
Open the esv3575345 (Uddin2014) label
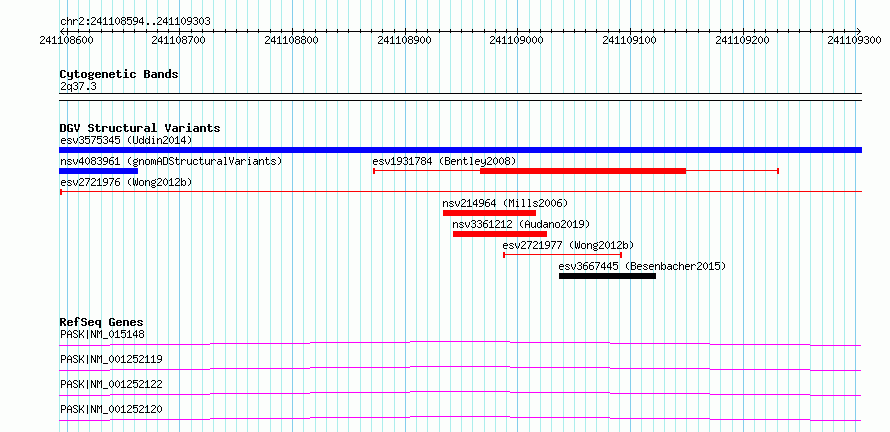pos(126,140)
